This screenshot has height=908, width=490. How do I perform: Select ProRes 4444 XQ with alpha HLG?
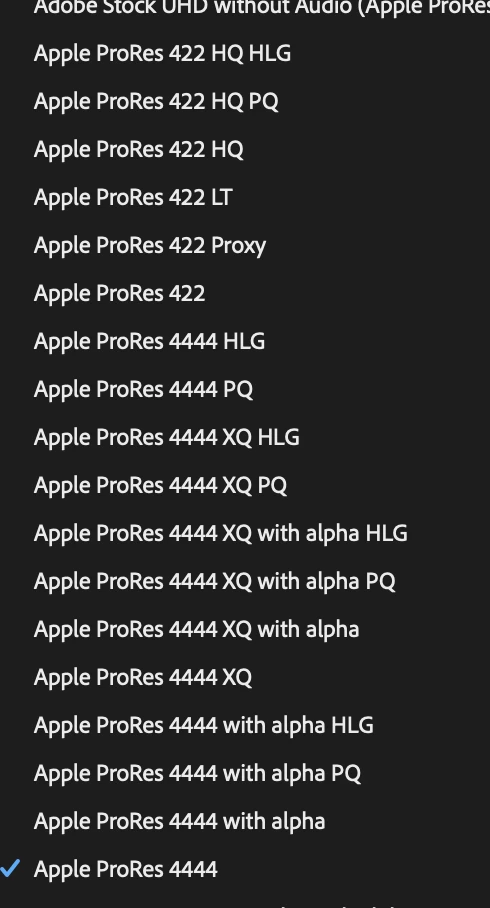coord(245,533)
